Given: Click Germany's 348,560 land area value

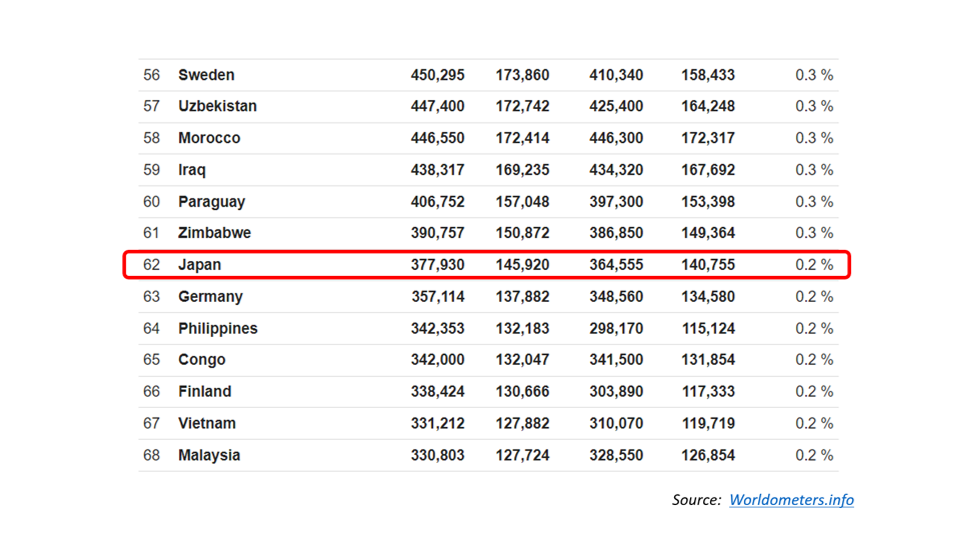Looking at the screenshot, I should pos(616,297).
